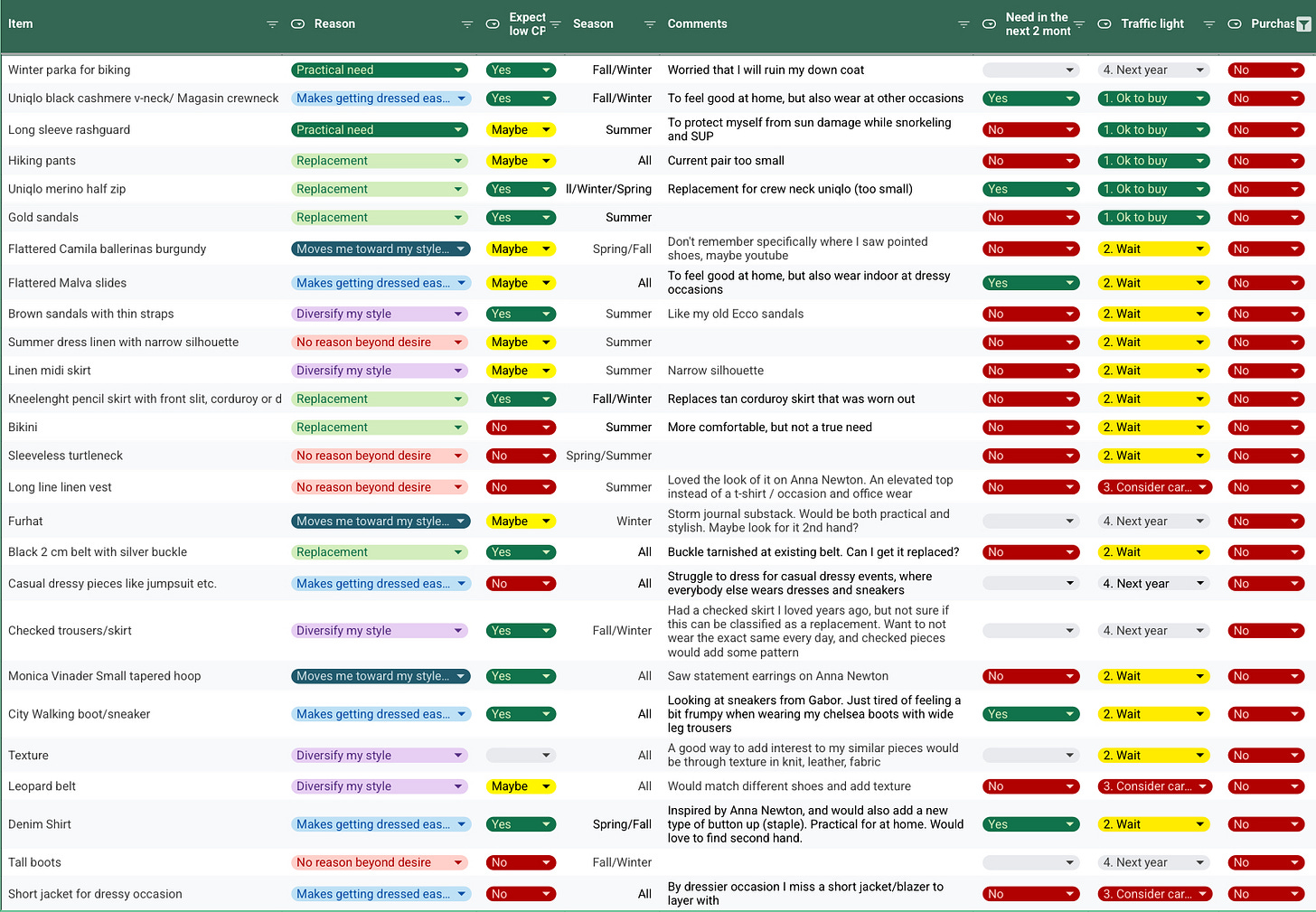Select the Reason column header
This screenshot has width=1316, height=912.
pos(334,24)
